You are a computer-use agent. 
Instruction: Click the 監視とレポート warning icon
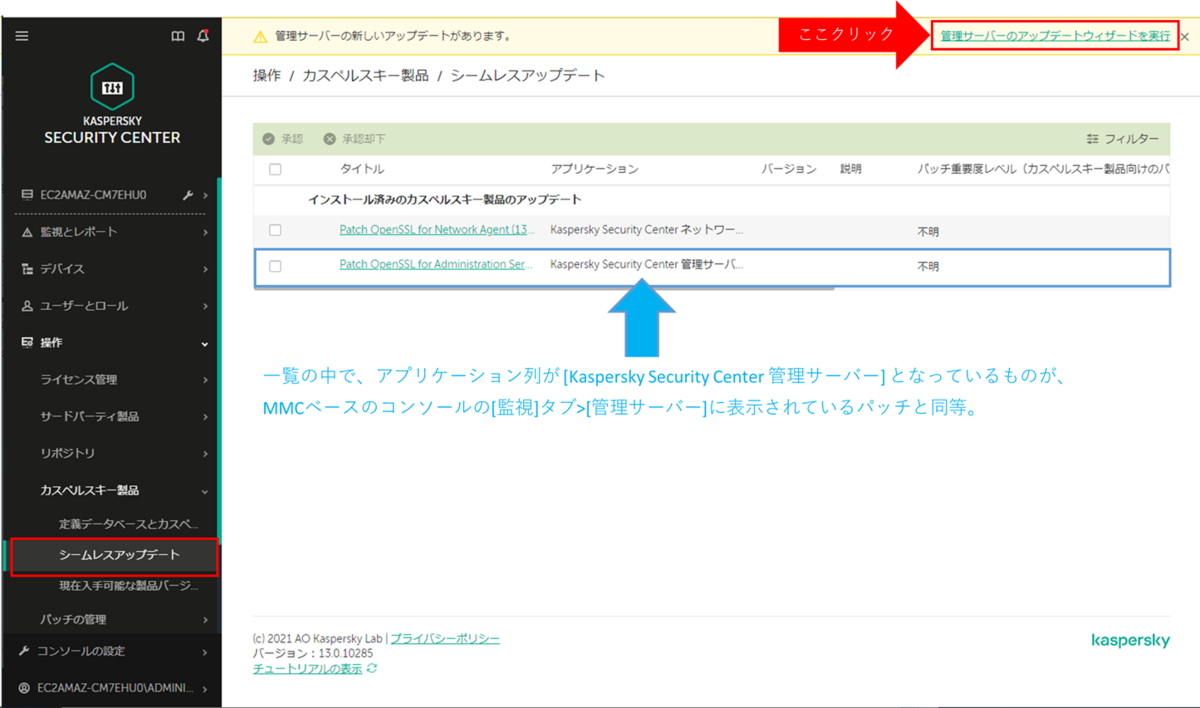27,232
